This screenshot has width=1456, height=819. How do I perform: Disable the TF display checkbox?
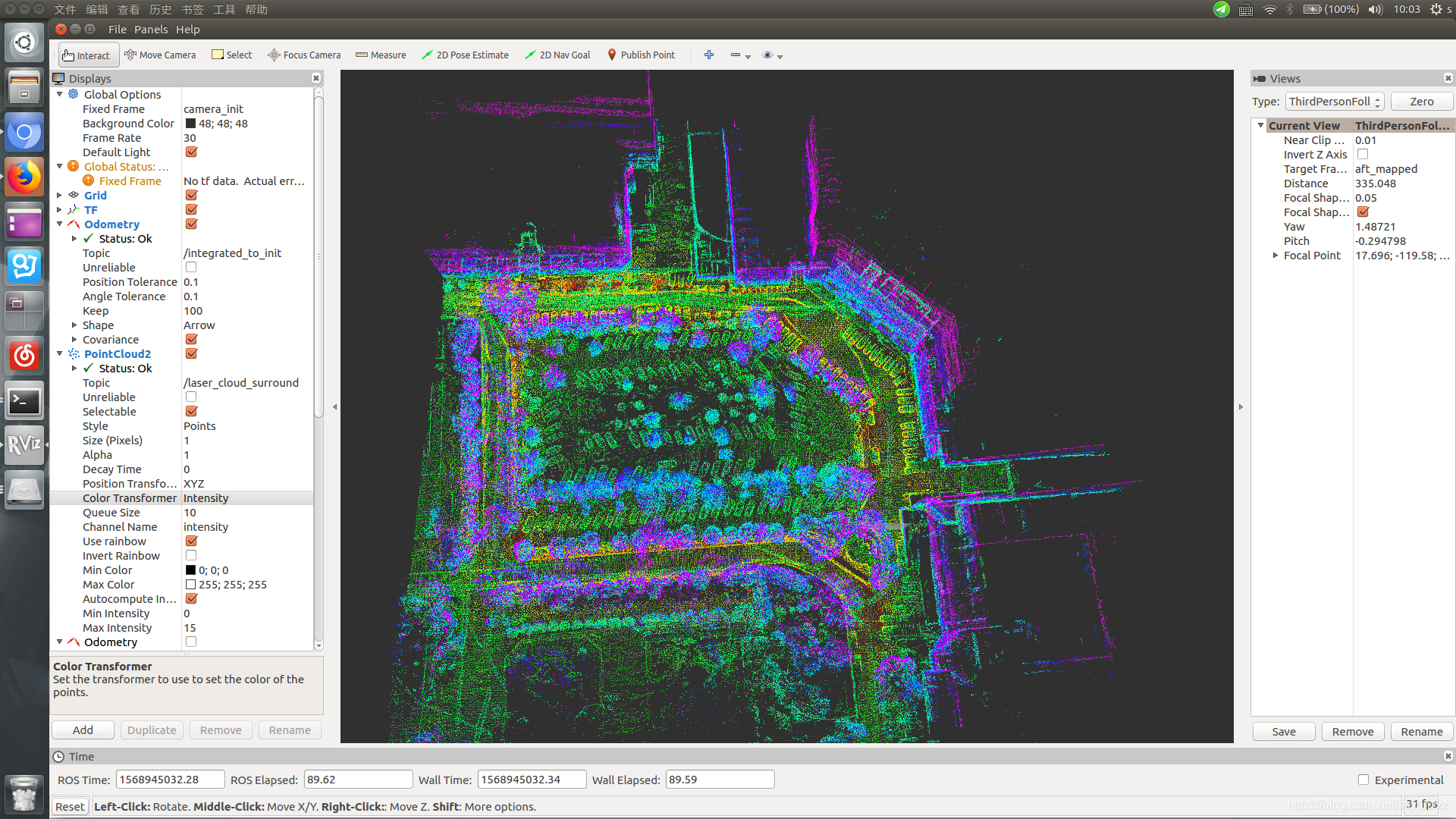click(x=191, y=210)
